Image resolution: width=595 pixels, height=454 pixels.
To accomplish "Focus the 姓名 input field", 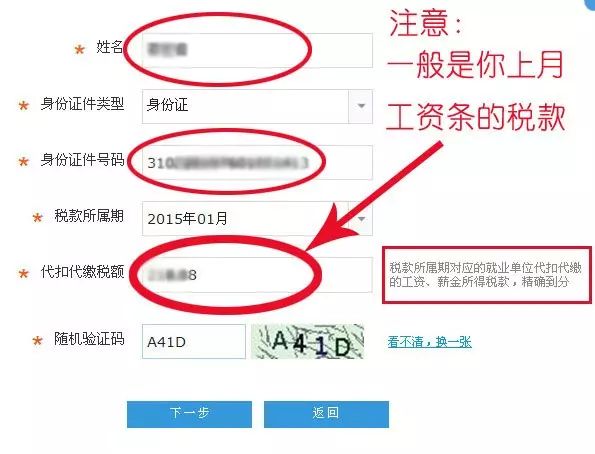I will tap(257, 50).
